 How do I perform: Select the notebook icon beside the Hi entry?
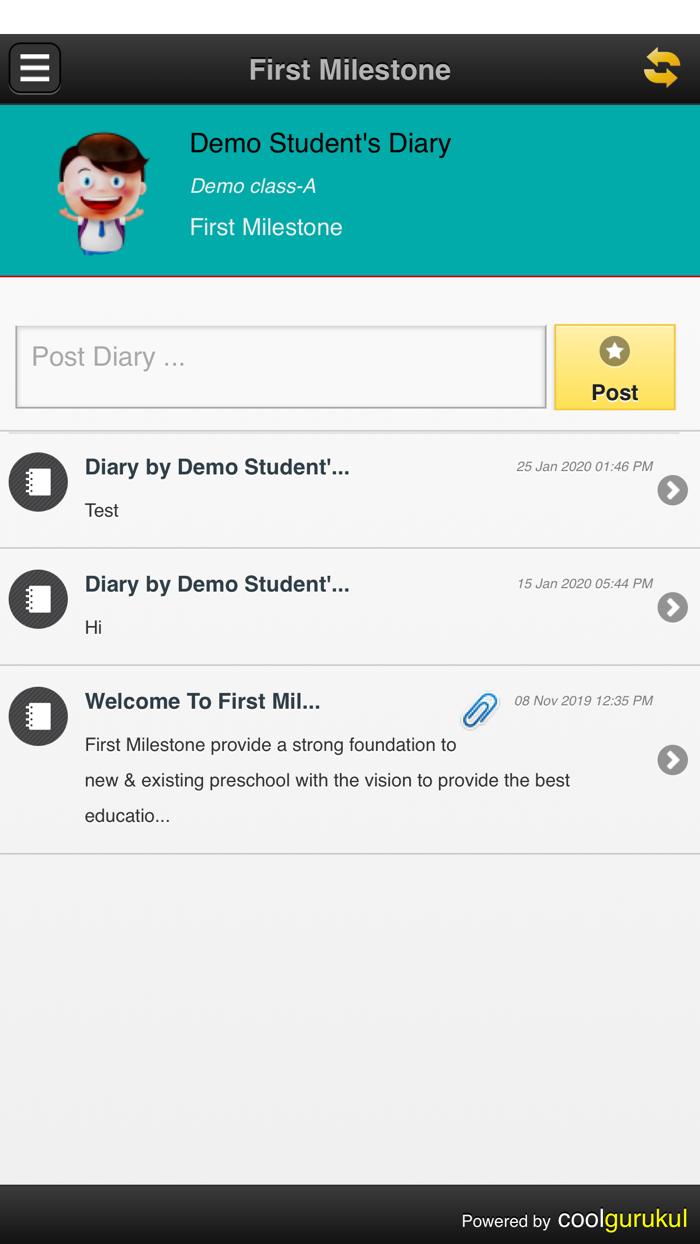37,598
